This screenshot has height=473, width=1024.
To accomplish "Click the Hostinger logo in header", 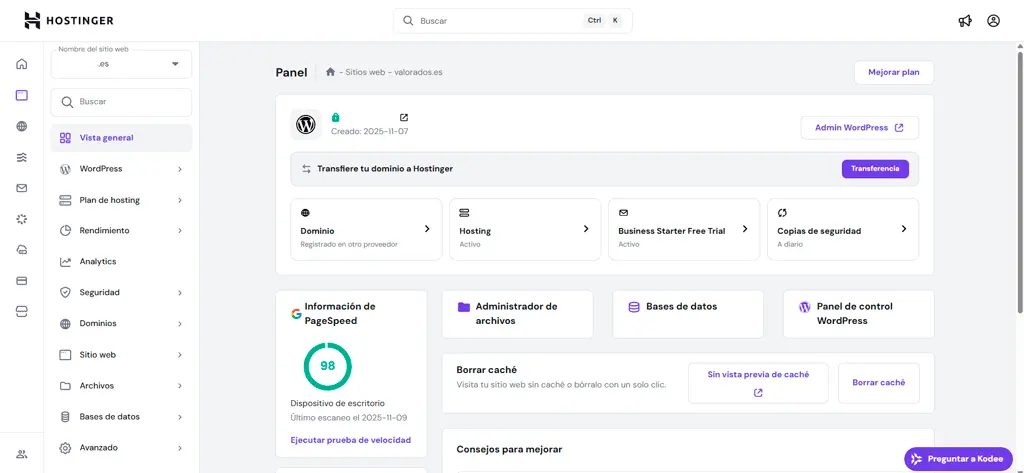I will click(68, 20).
